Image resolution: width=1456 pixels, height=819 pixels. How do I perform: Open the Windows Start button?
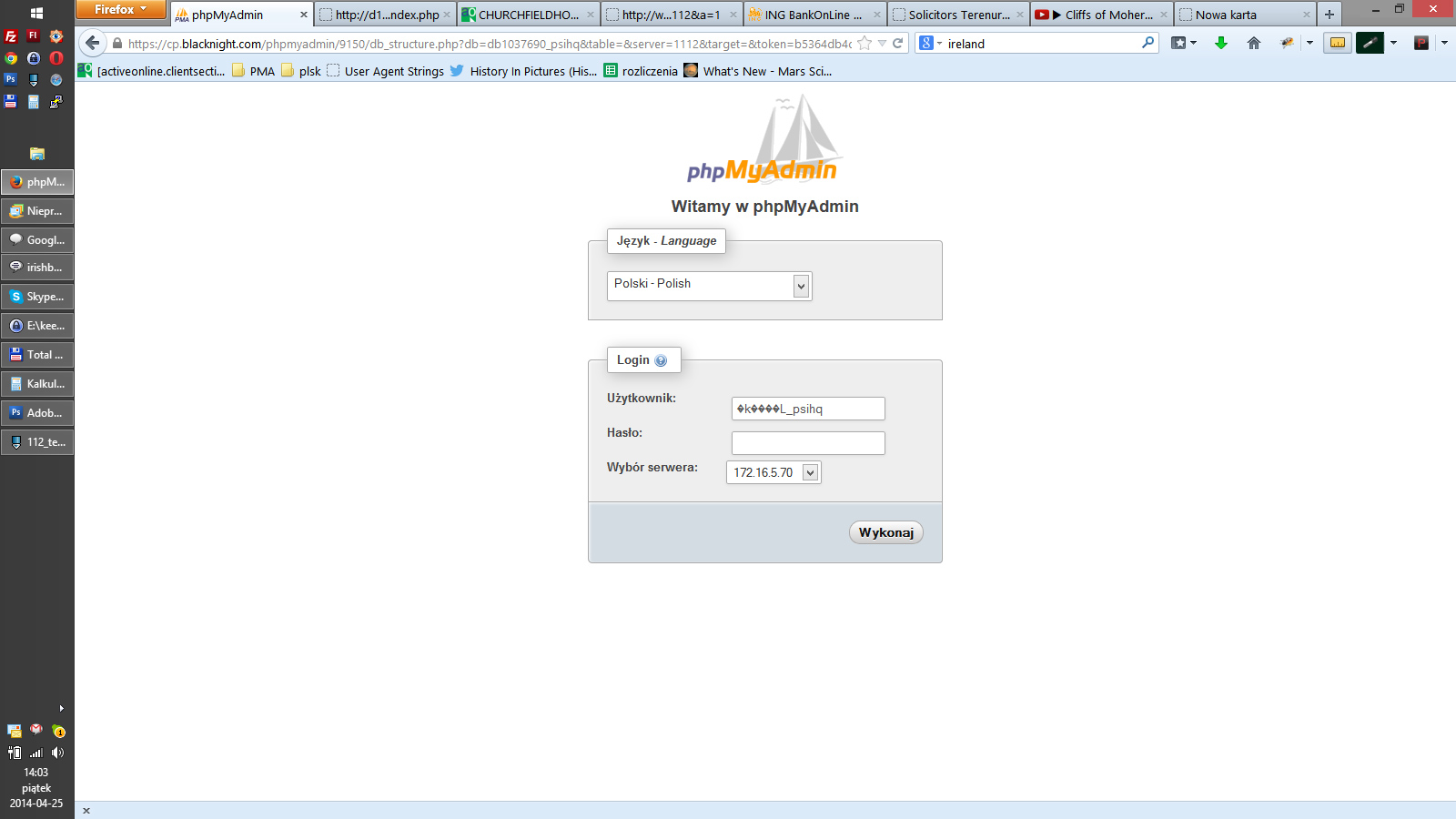pyautogui.click(x=36, y=13)
